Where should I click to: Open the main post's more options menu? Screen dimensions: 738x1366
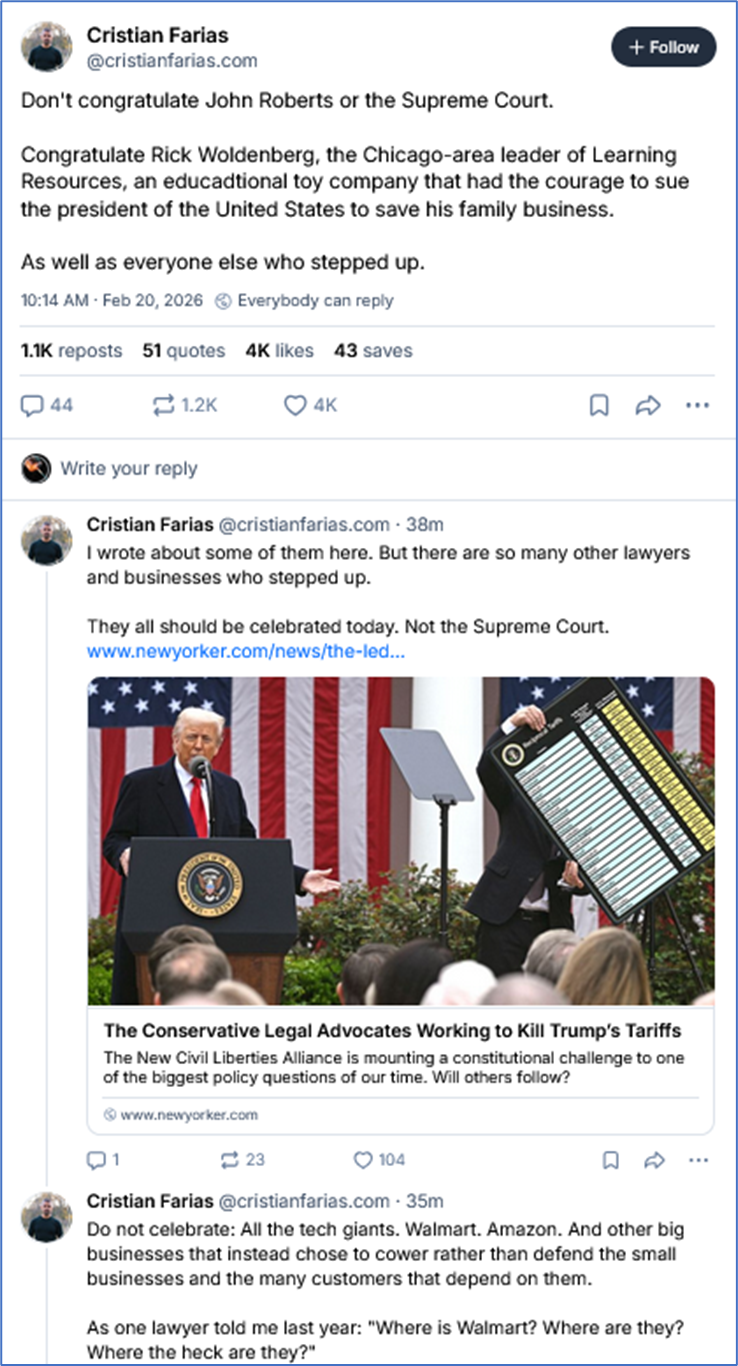coord(697,405)
